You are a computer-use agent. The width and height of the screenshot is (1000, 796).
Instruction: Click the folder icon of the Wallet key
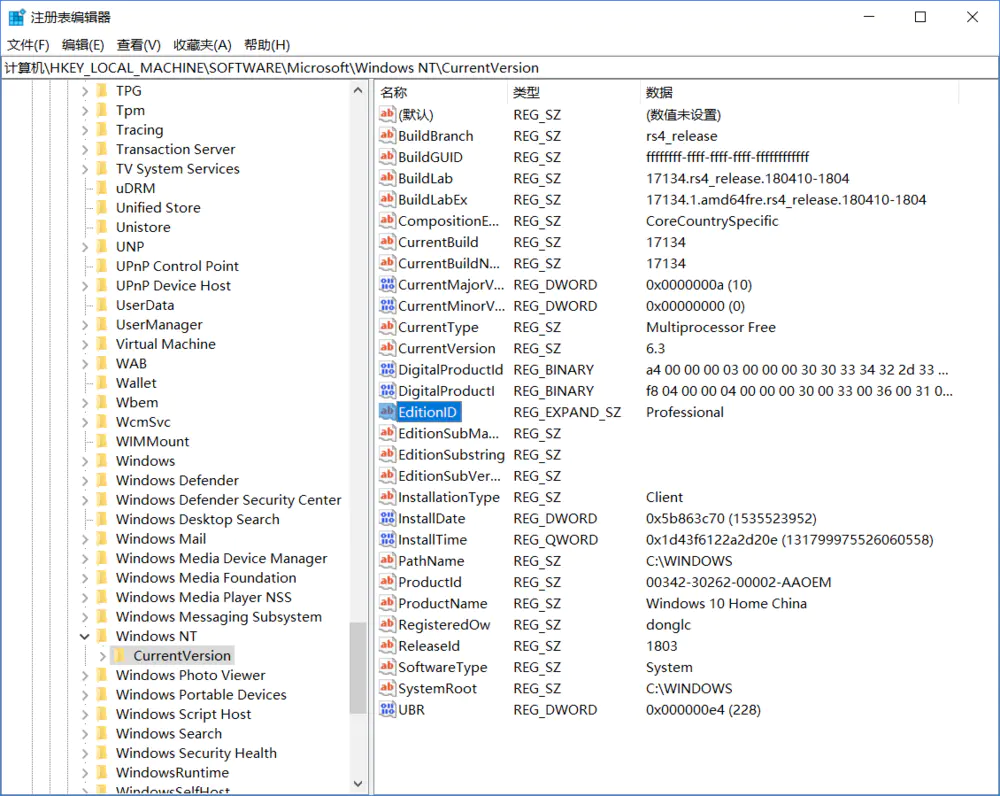click(x=102, y=383)
